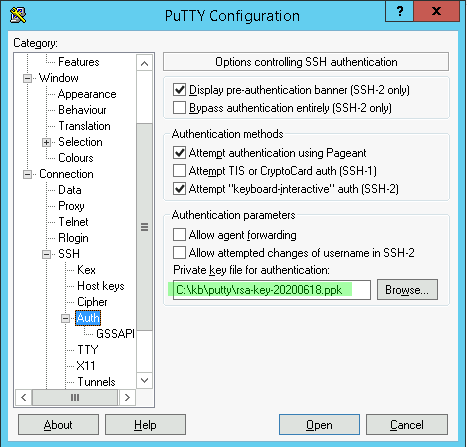
Task: Collapse the SSH tree node
Action: coord(46,255)
